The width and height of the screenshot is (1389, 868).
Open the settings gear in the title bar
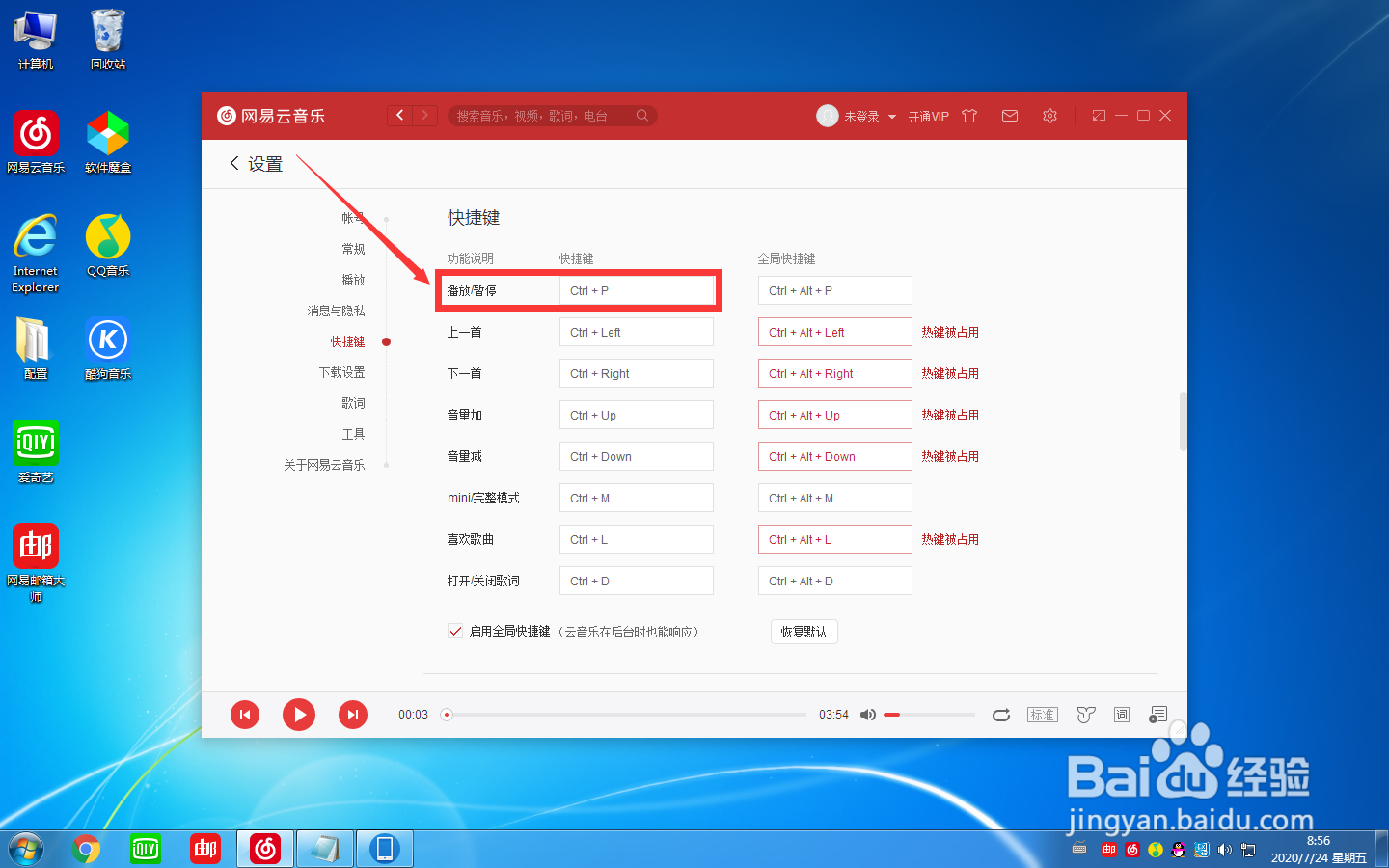coord(1049,116)
